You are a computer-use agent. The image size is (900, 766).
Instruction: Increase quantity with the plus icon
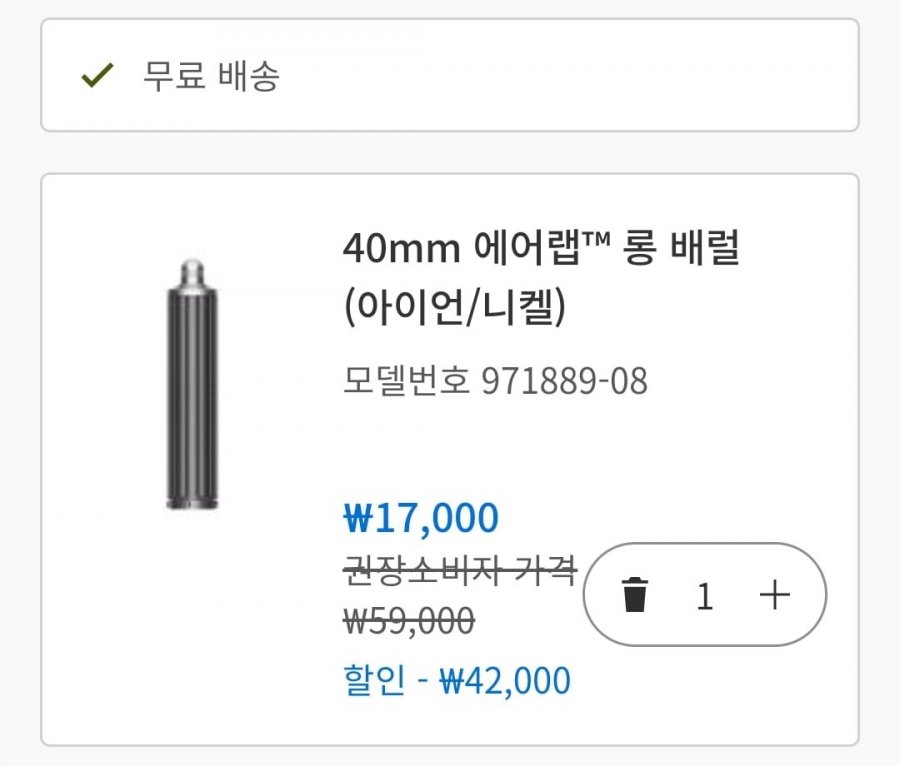coord(774,596)
